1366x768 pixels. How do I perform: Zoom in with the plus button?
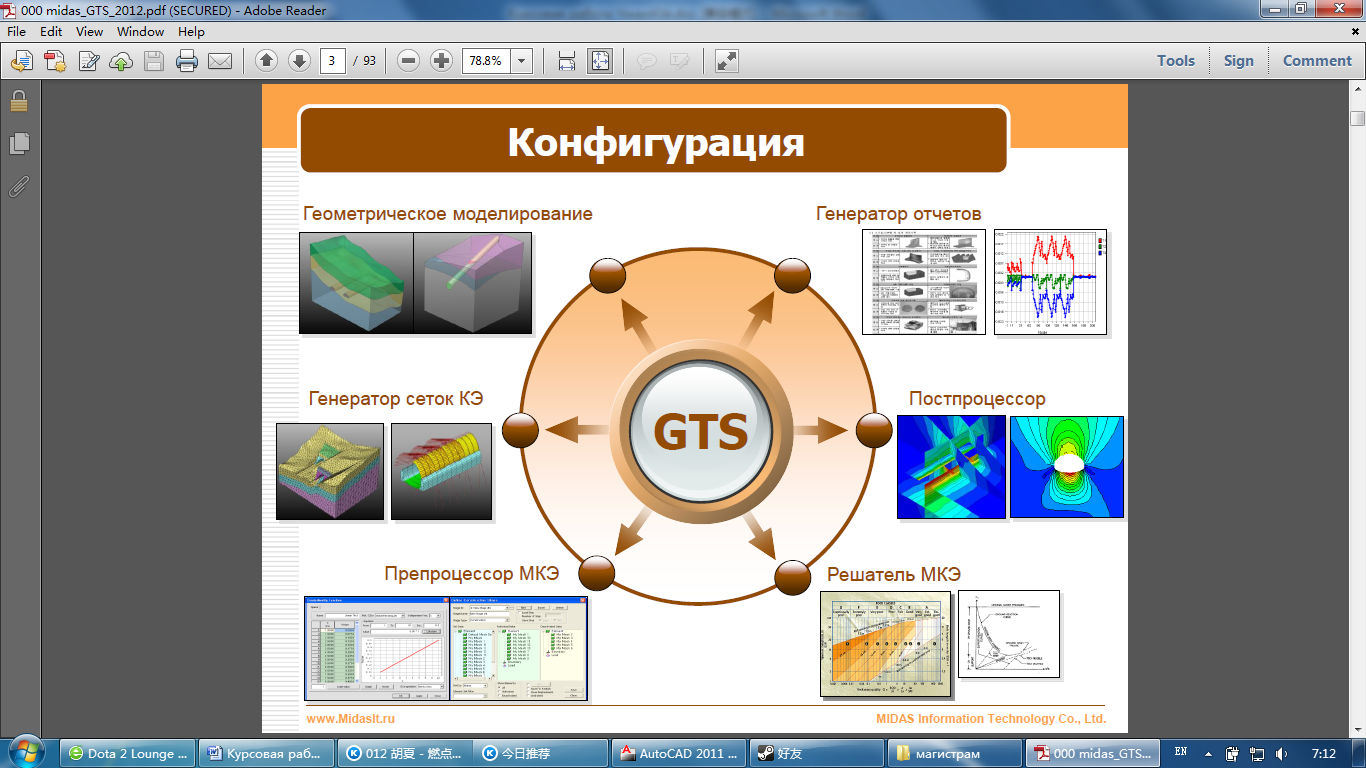pyautogui.click(x=441, y=61)
